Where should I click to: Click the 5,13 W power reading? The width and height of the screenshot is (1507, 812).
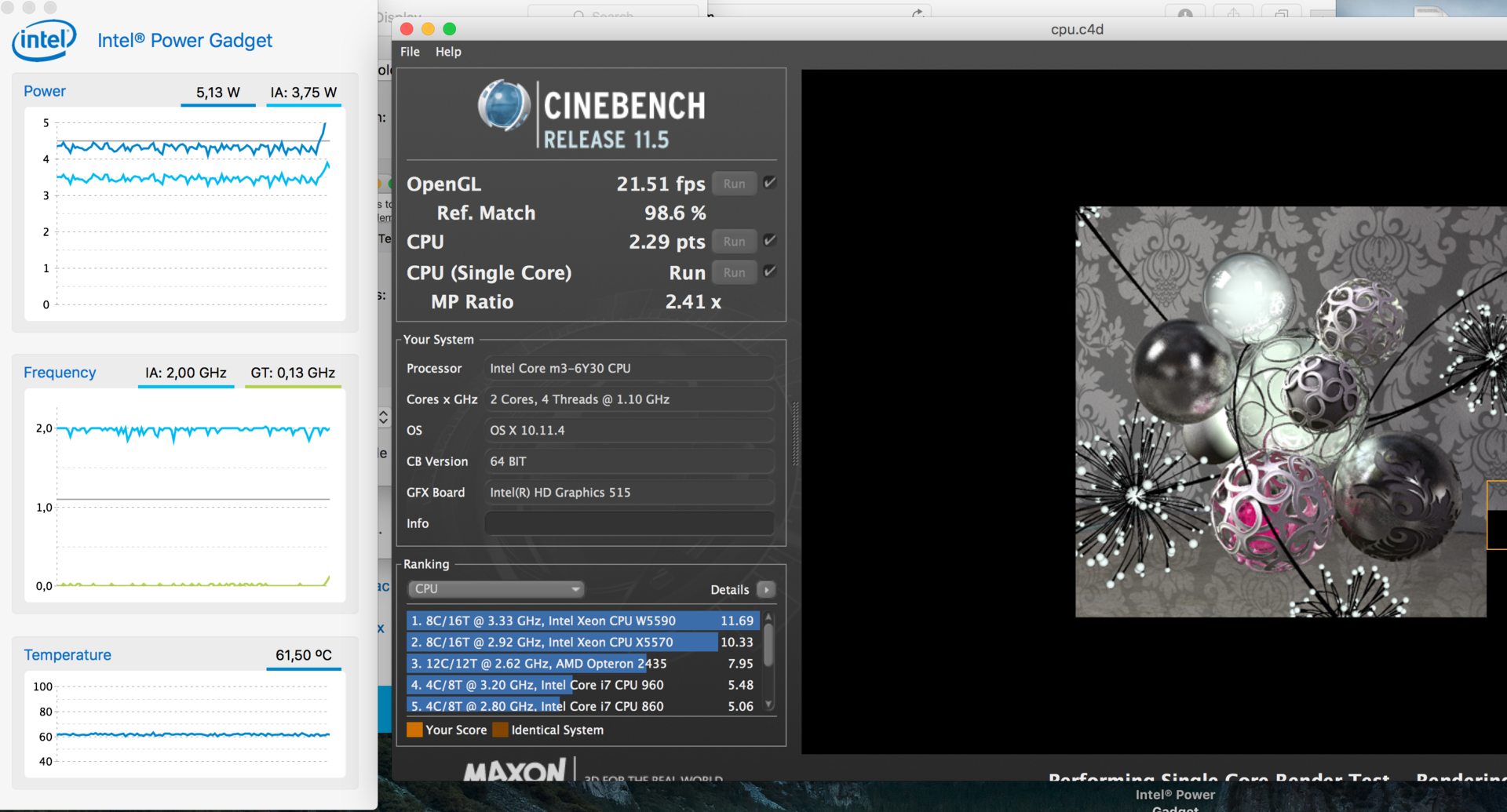[218, 93]
